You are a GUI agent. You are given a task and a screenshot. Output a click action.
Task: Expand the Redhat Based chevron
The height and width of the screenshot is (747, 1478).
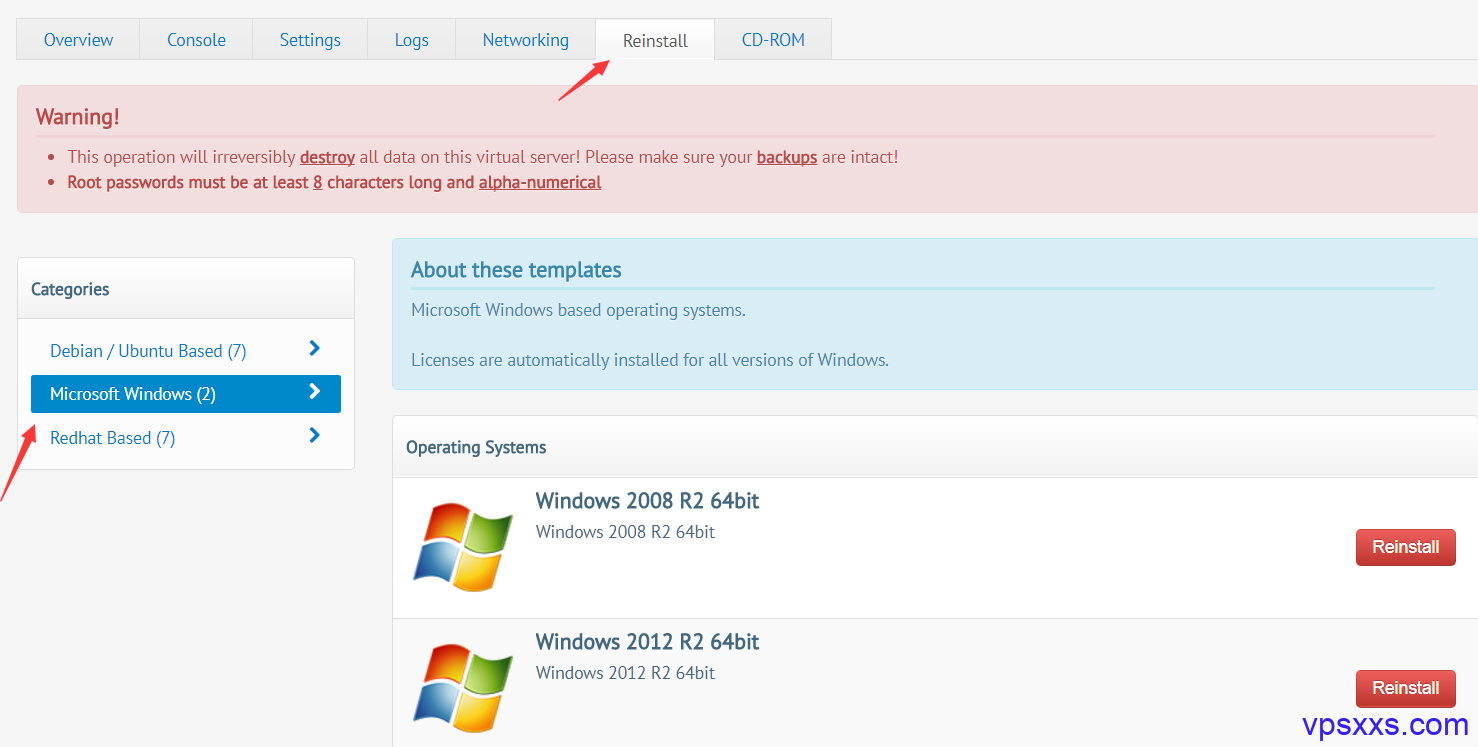coord(315,435)
